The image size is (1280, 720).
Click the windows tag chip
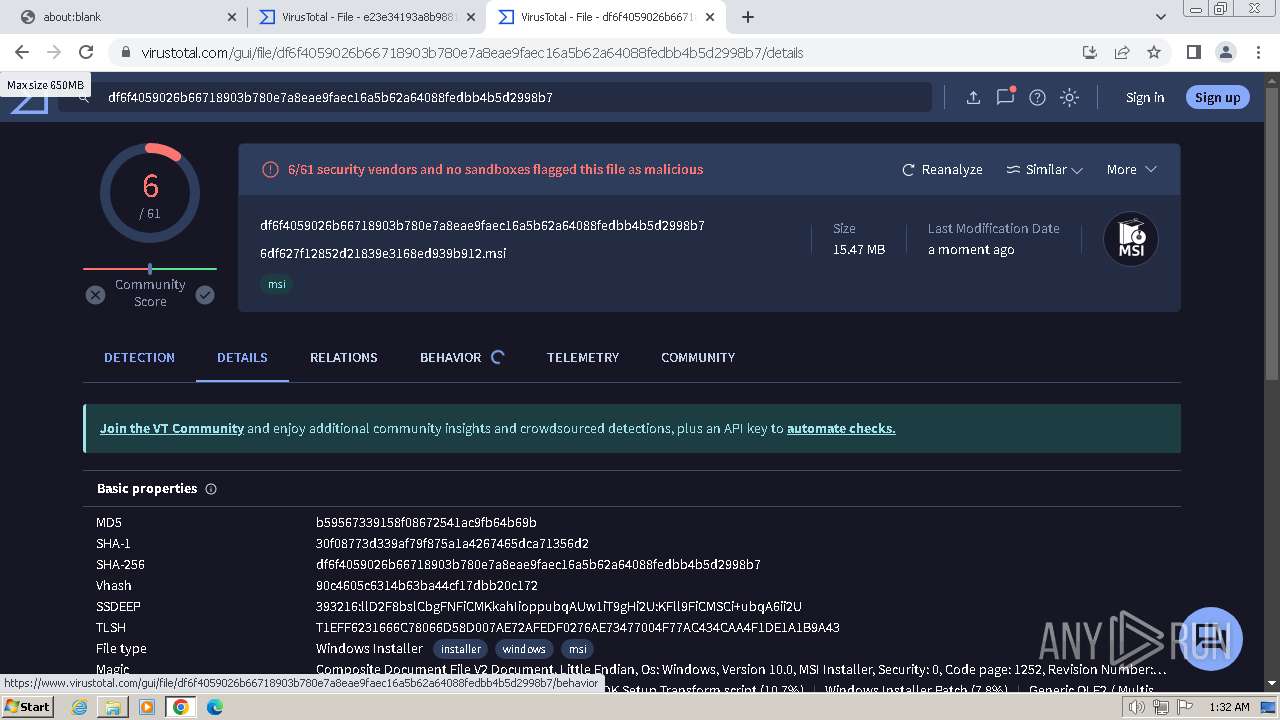pyautogui.click(x=524, y=649)
